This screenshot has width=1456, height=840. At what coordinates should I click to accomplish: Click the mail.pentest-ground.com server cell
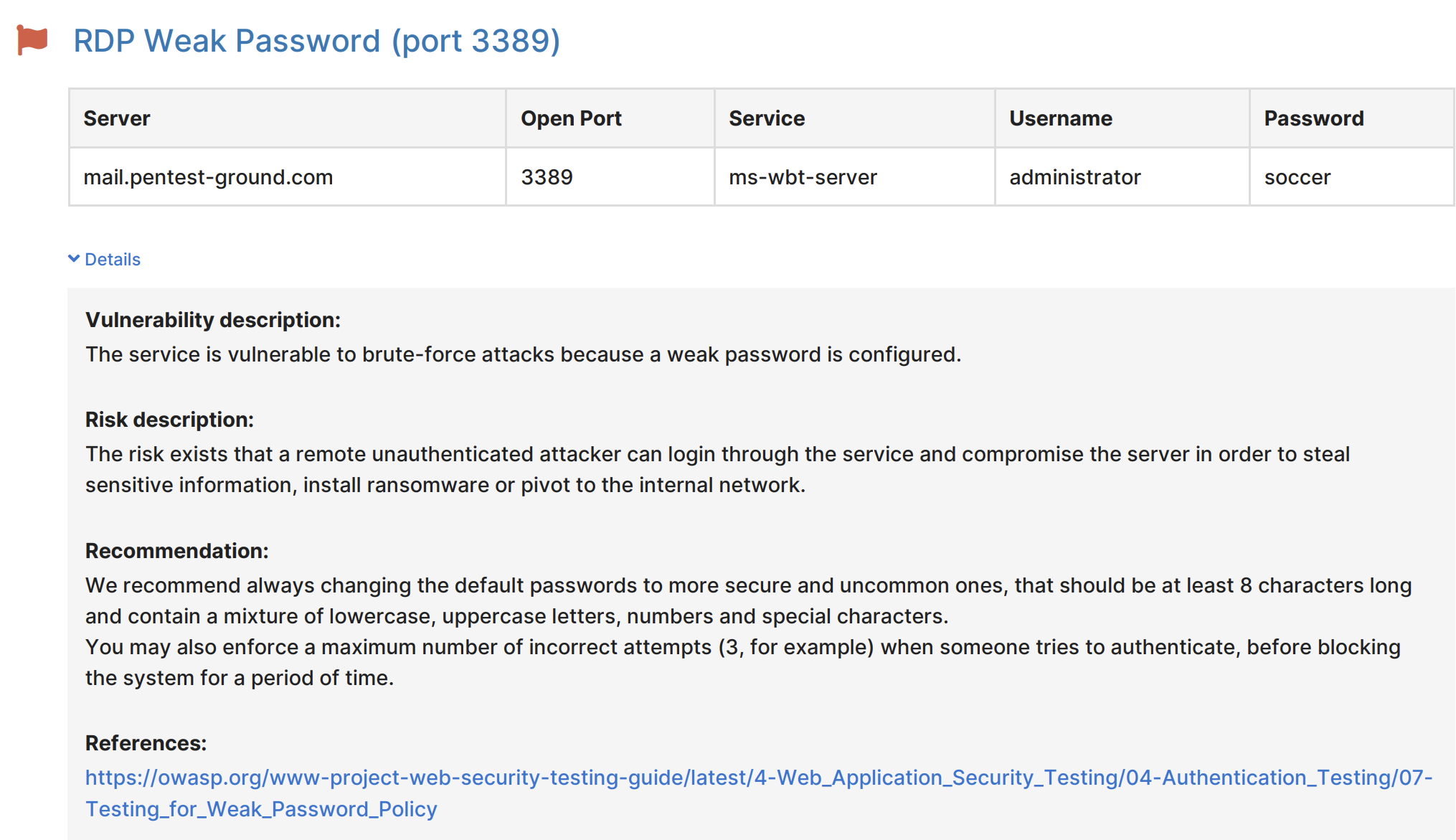(208, 176)
